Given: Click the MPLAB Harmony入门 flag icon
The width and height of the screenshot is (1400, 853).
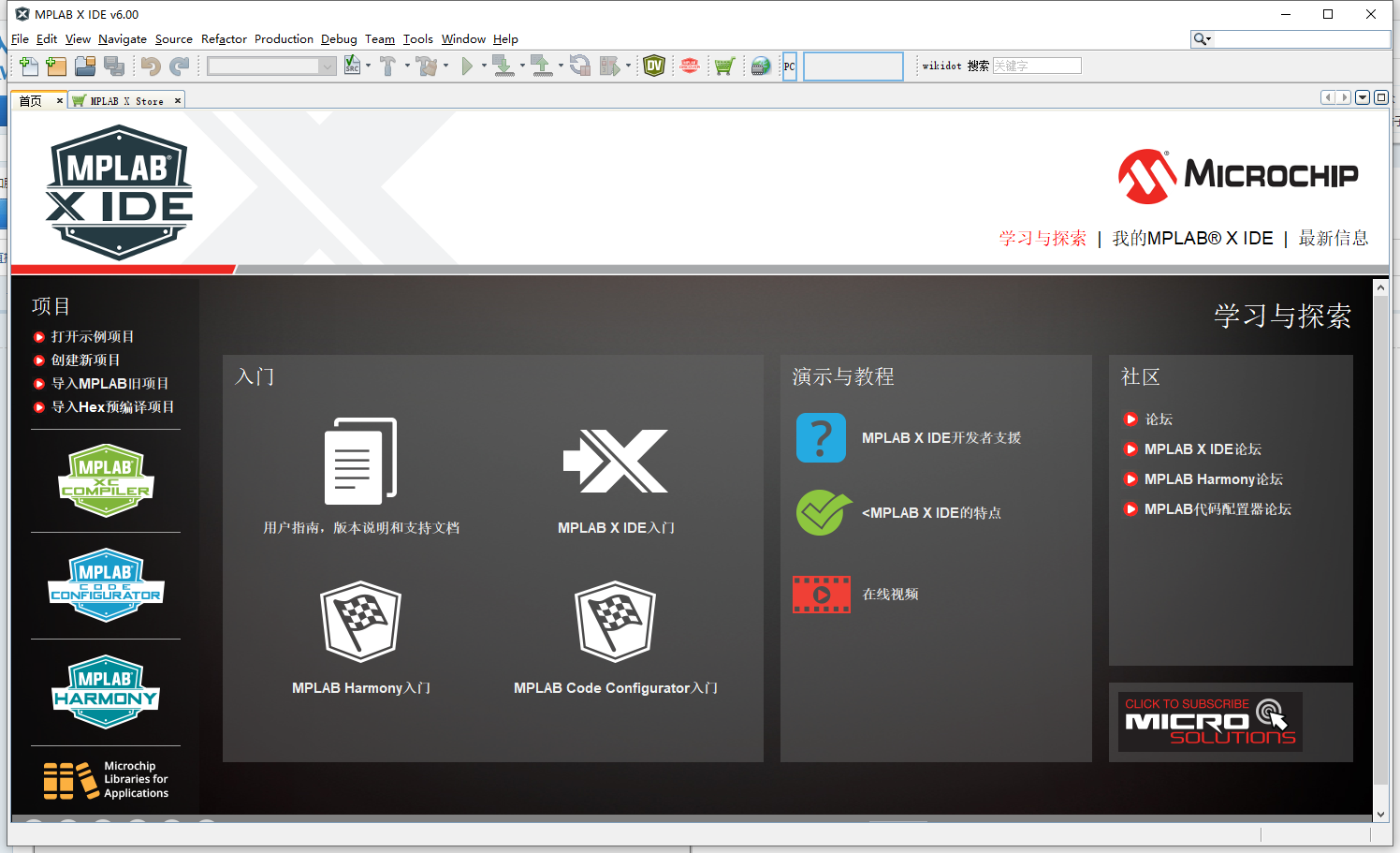Looking at the screenshot, I should (360, 622).
